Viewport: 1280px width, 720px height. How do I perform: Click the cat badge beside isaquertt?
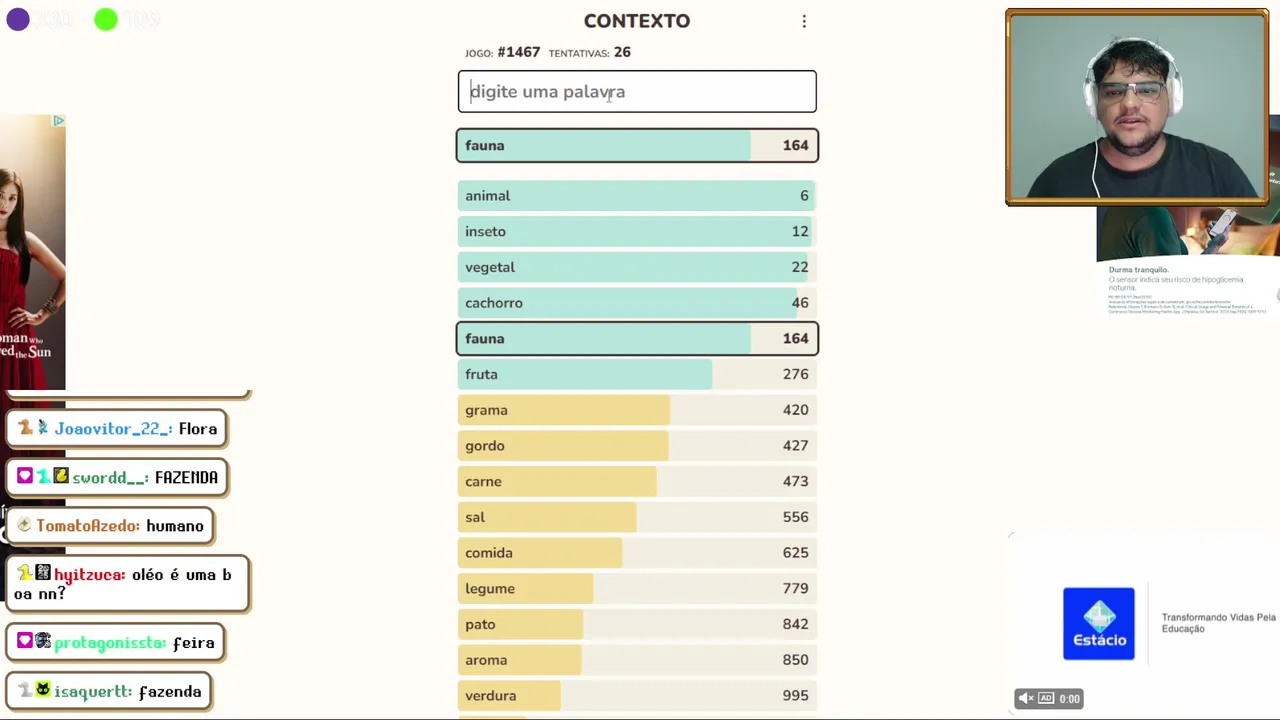click(43, 690)
